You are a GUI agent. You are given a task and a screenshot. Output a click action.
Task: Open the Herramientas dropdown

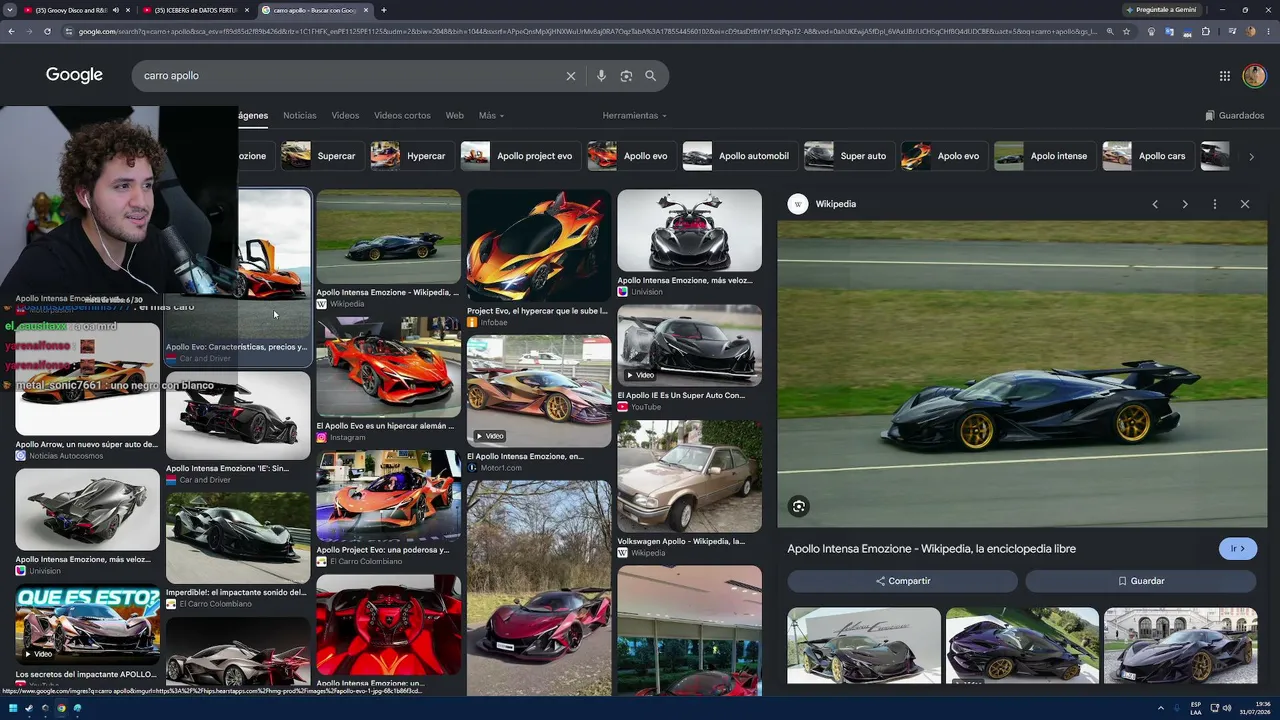coord(634,115)
